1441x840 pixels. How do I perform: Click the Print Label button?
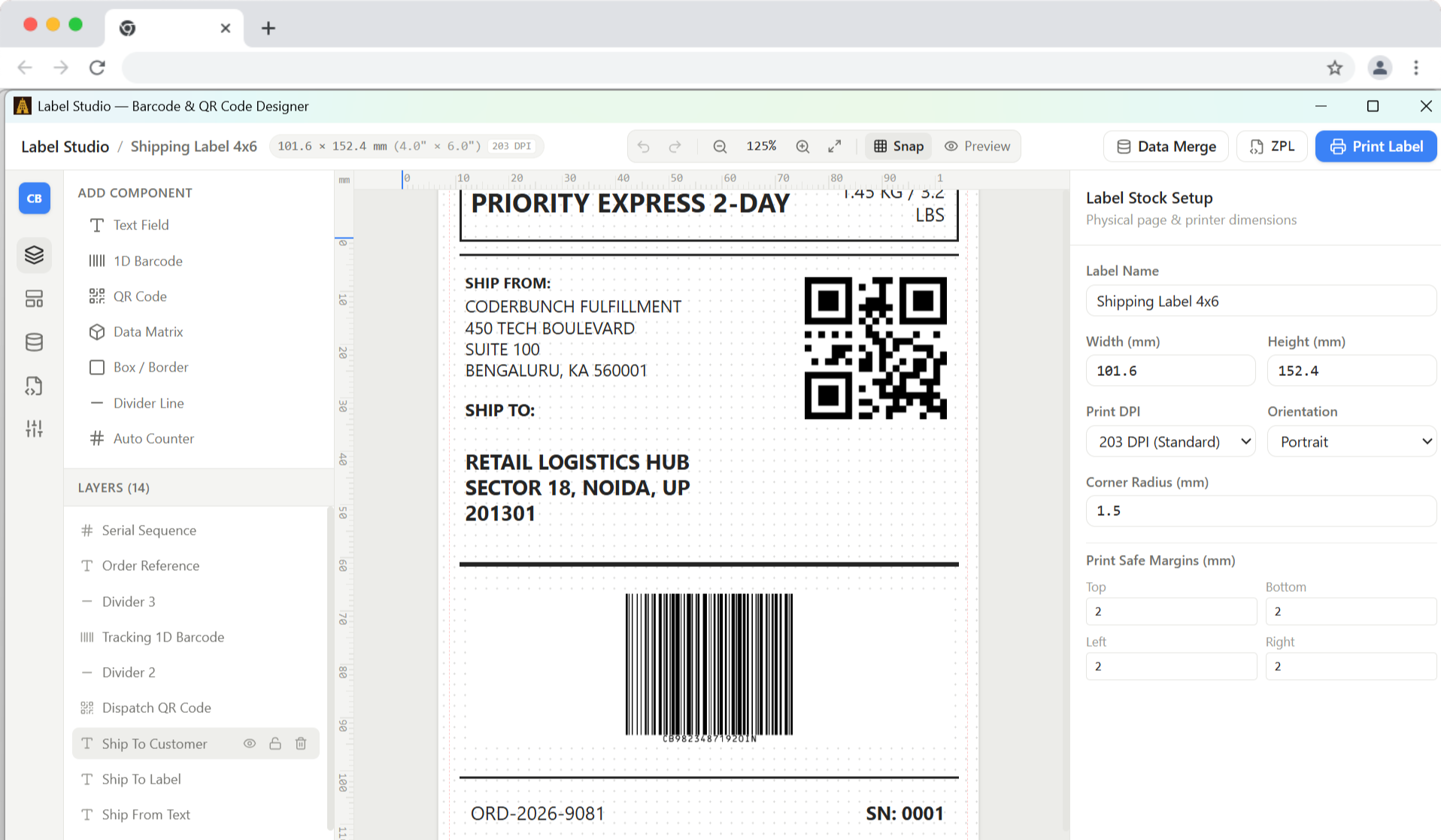[x=1376, y=147]
